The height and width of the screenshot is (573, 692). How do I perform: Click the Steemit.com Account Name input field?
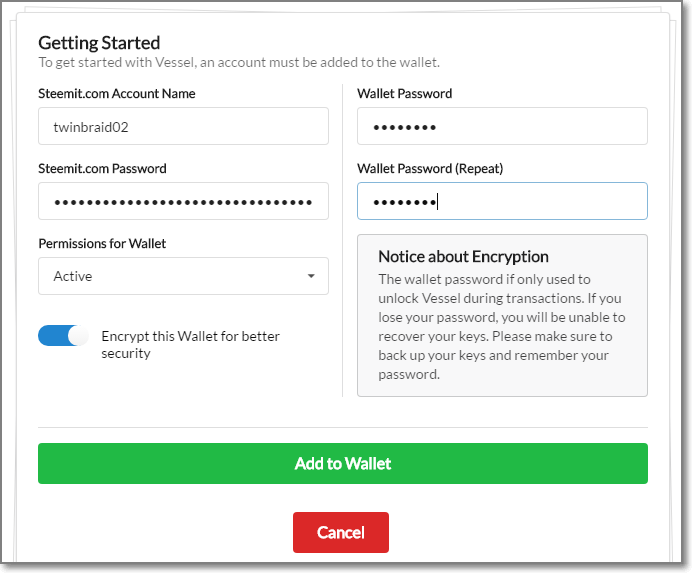point(183,126)
